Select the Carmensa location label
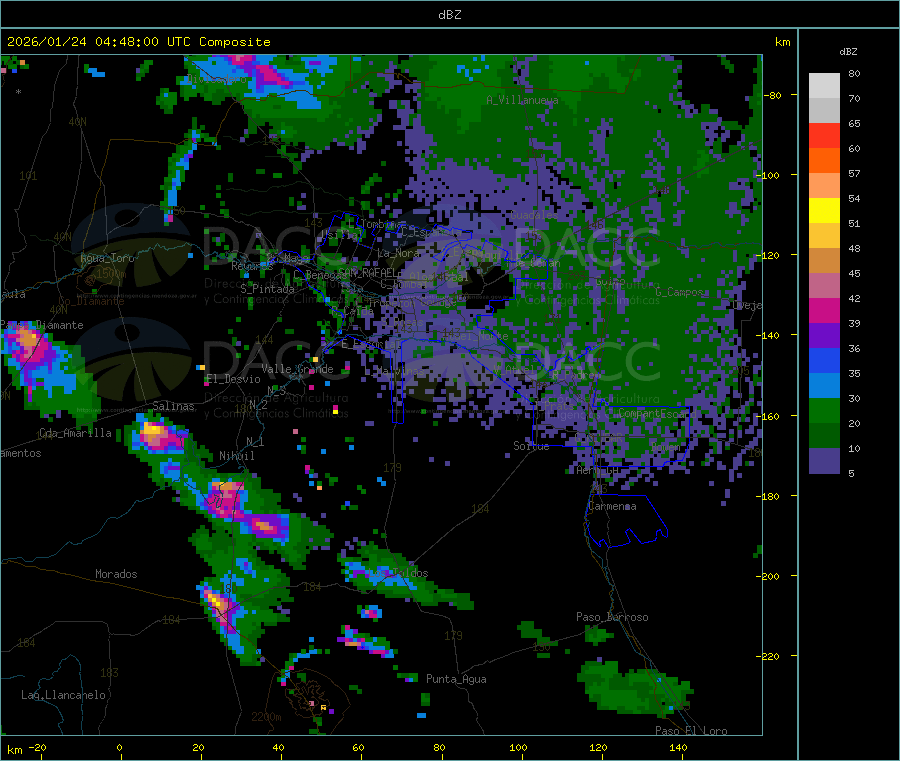Image resolution: width=900 pixels, height=761 pixels. (612, 506)
